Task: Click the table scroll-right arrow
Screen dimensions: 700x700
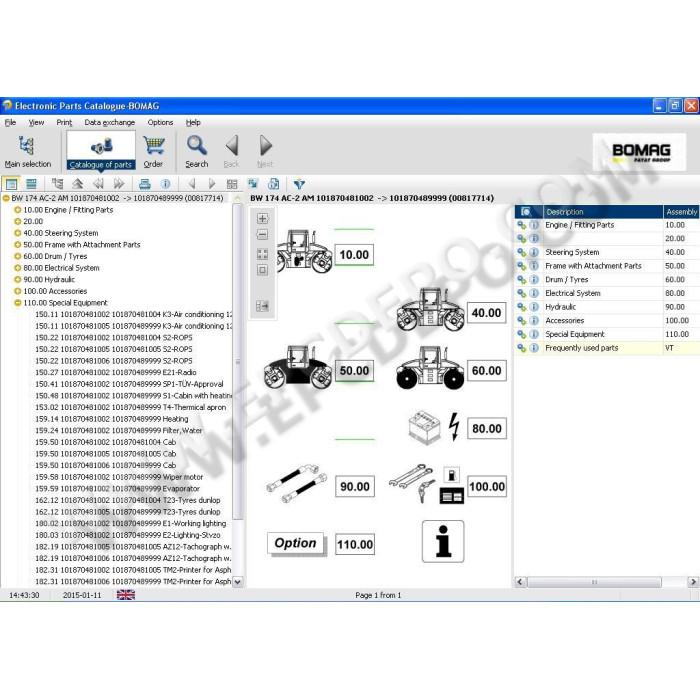Action: coord(693,582)
